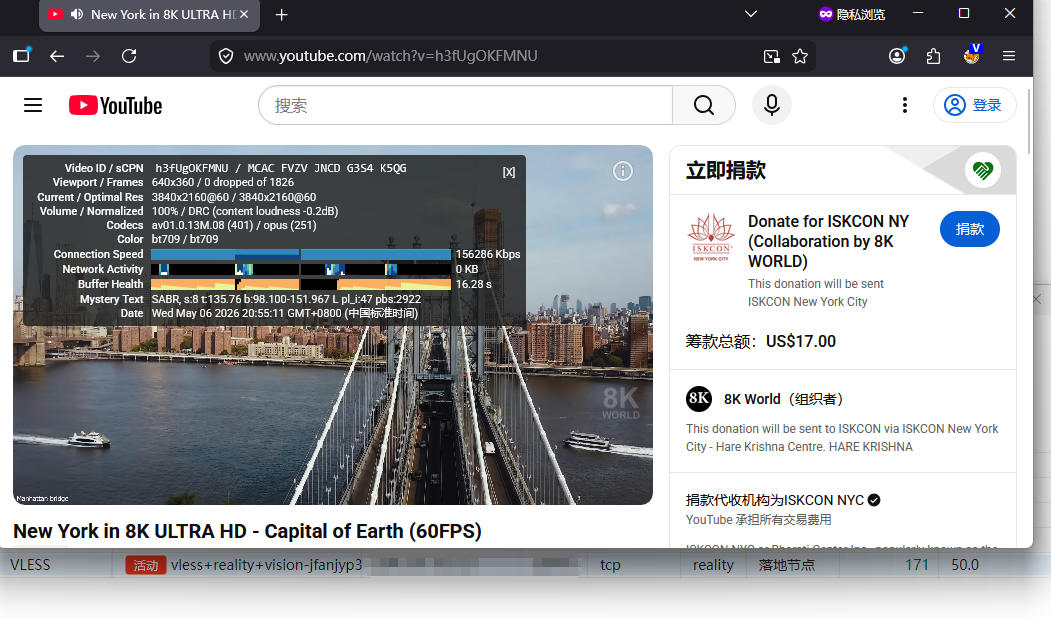
Task: Click the 登录 sign-in button
Action: click(x=974, y=105)
